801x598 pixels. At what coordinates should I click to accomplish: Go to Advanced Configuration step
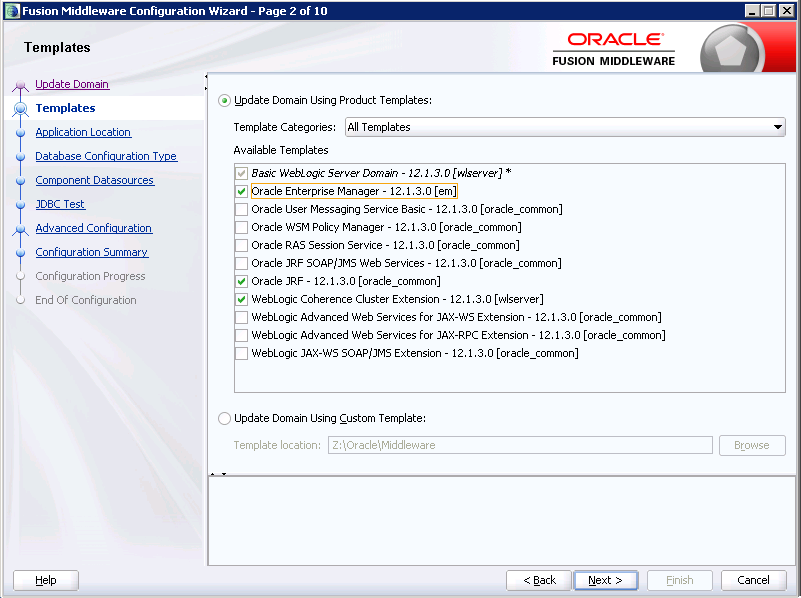(93, 228)
